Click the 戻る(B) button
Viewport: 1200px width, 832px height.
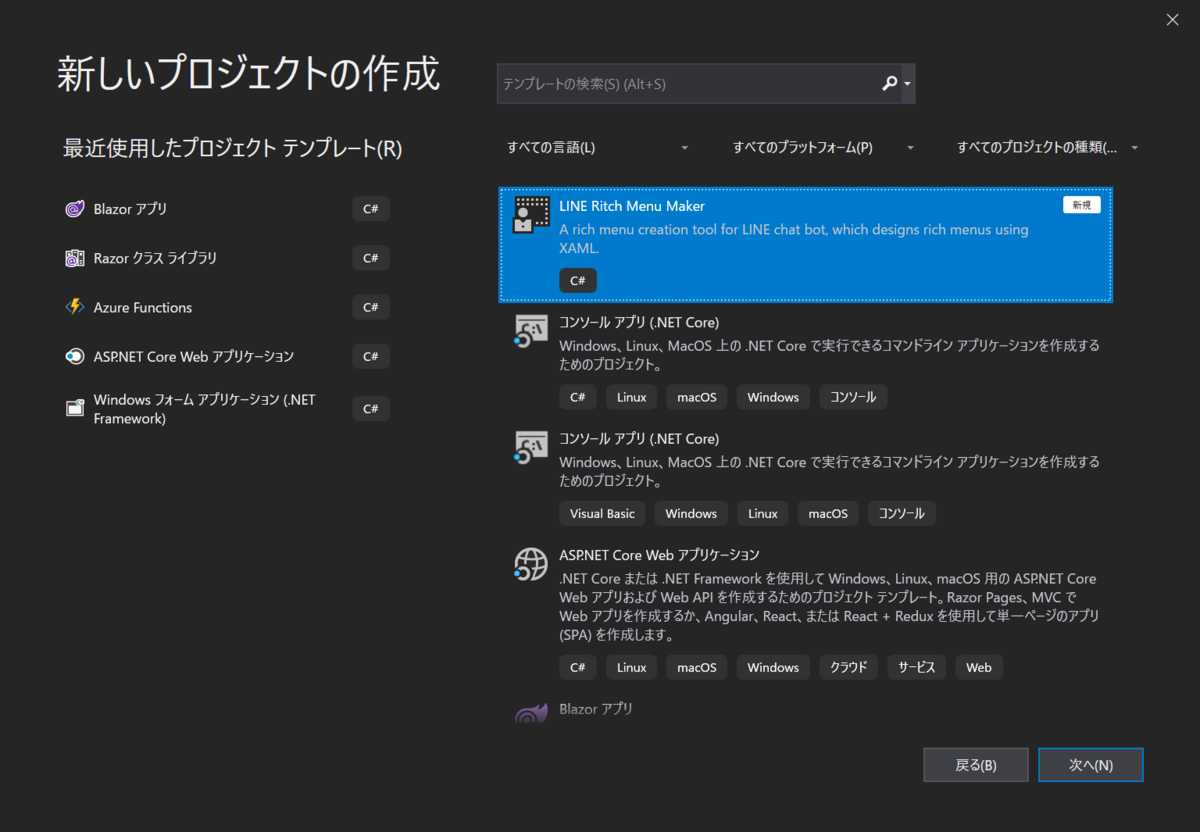click(976, 765)
